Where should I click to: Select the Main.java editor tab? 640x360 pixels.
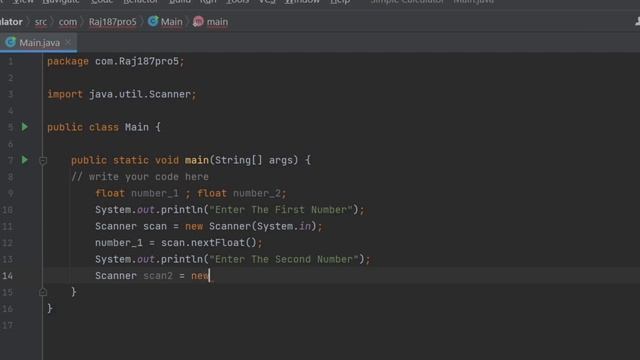click(38, 42)
